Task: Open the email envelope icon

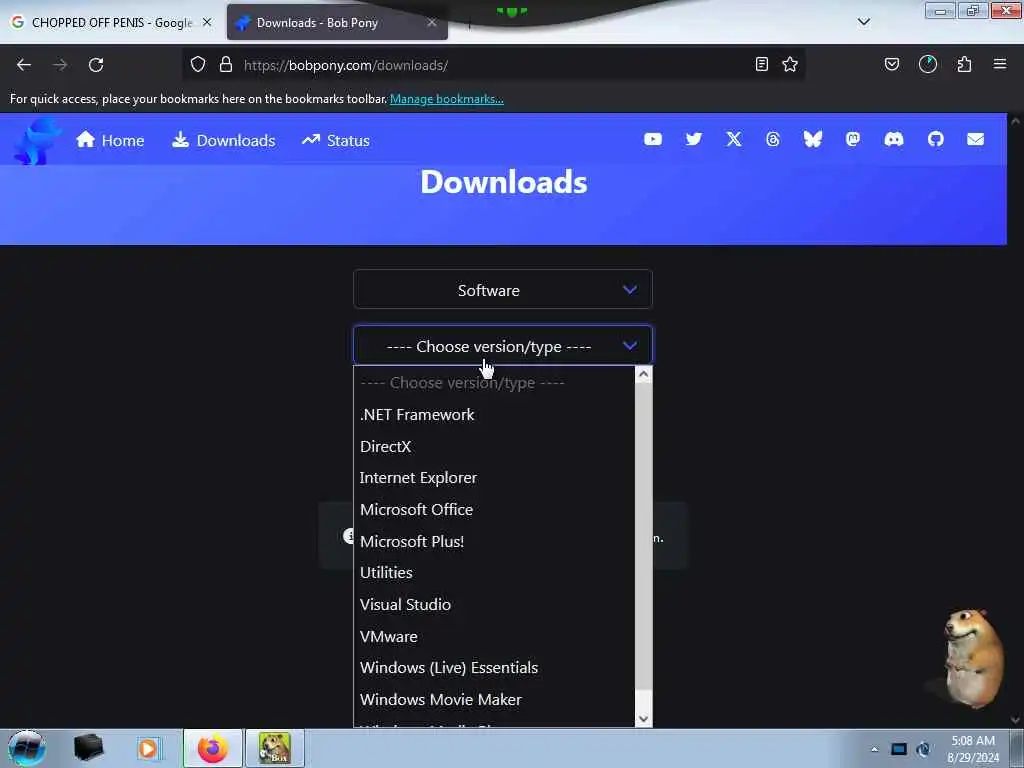Action: pyautogui.click(x=976, y=139)
